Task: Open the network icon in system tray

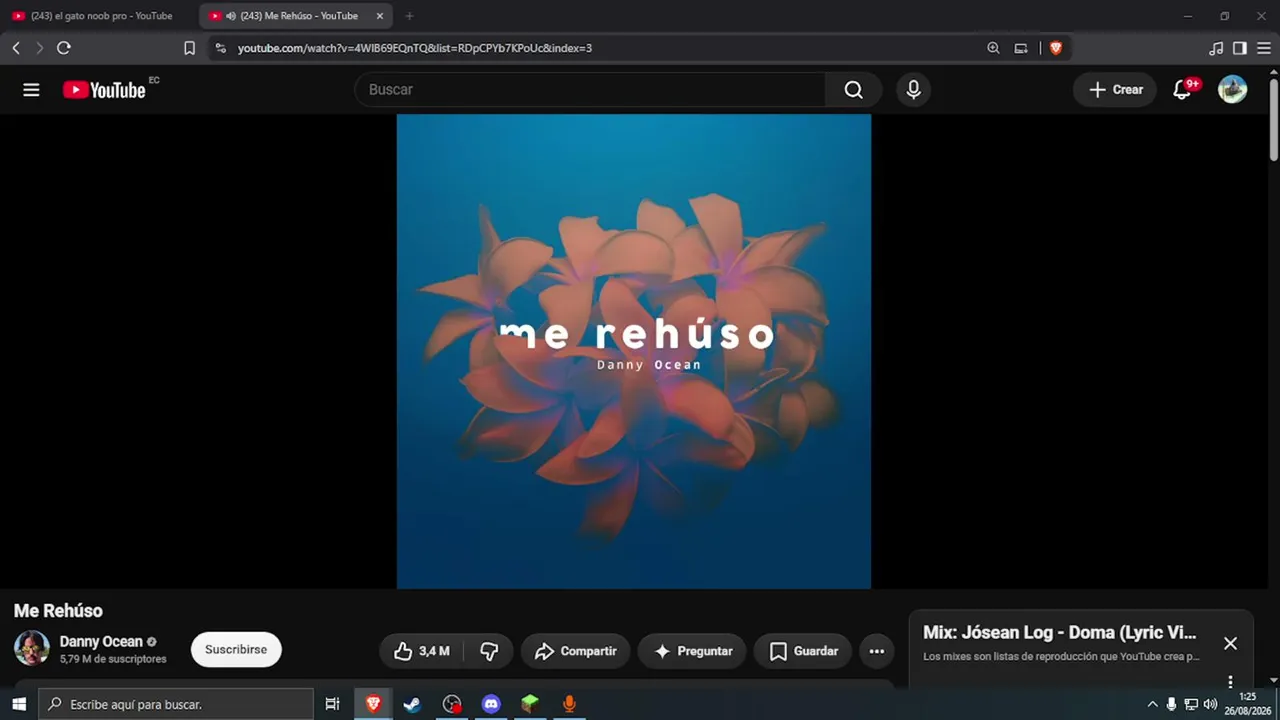Action: point(1191,704)
